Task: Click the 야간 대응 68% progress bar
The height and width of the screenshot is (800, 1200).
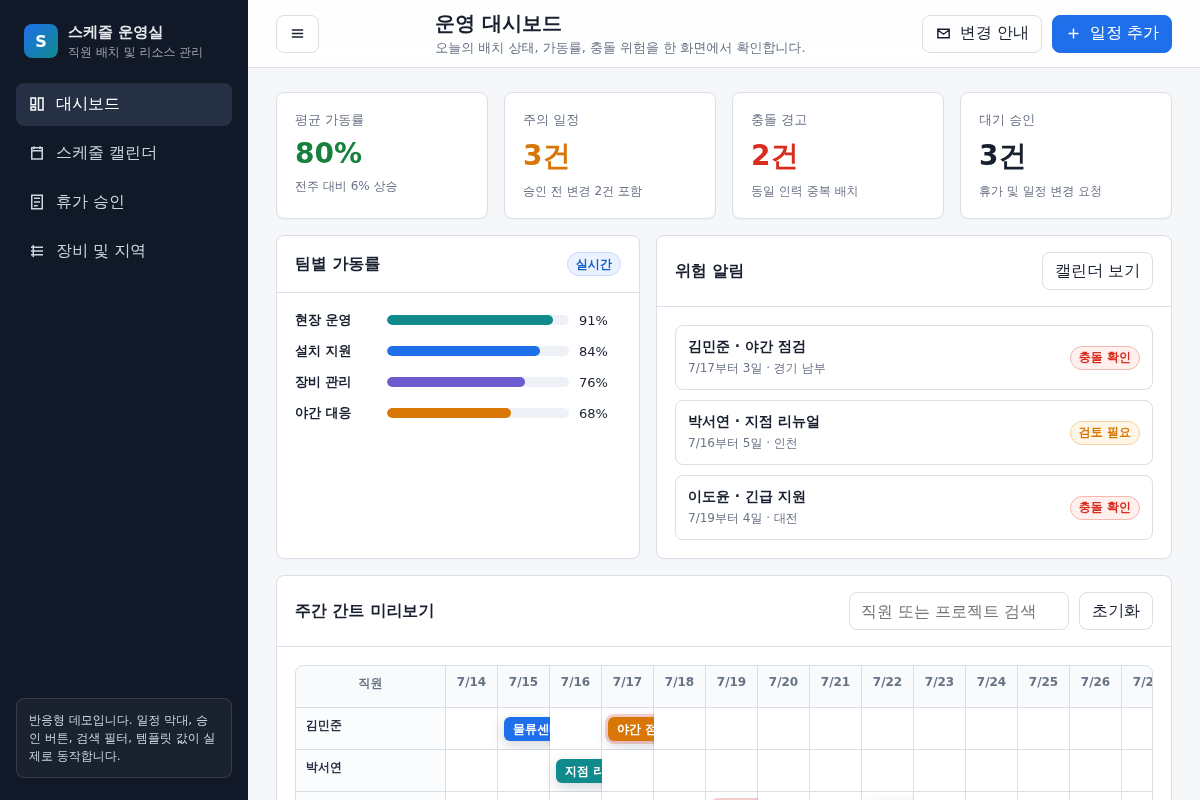Action: tap(478, 413)
